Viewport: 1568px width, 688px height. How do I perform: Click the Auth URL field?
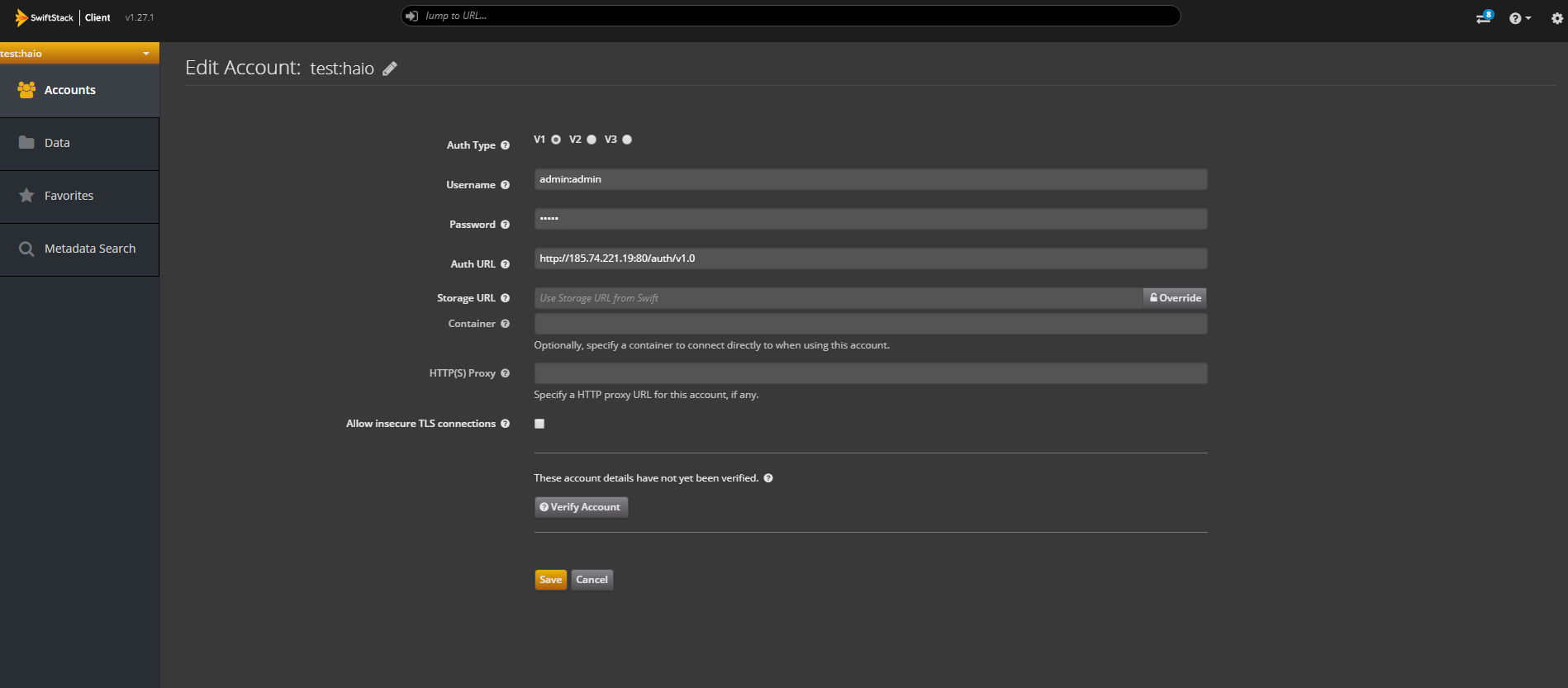(871, 259)
